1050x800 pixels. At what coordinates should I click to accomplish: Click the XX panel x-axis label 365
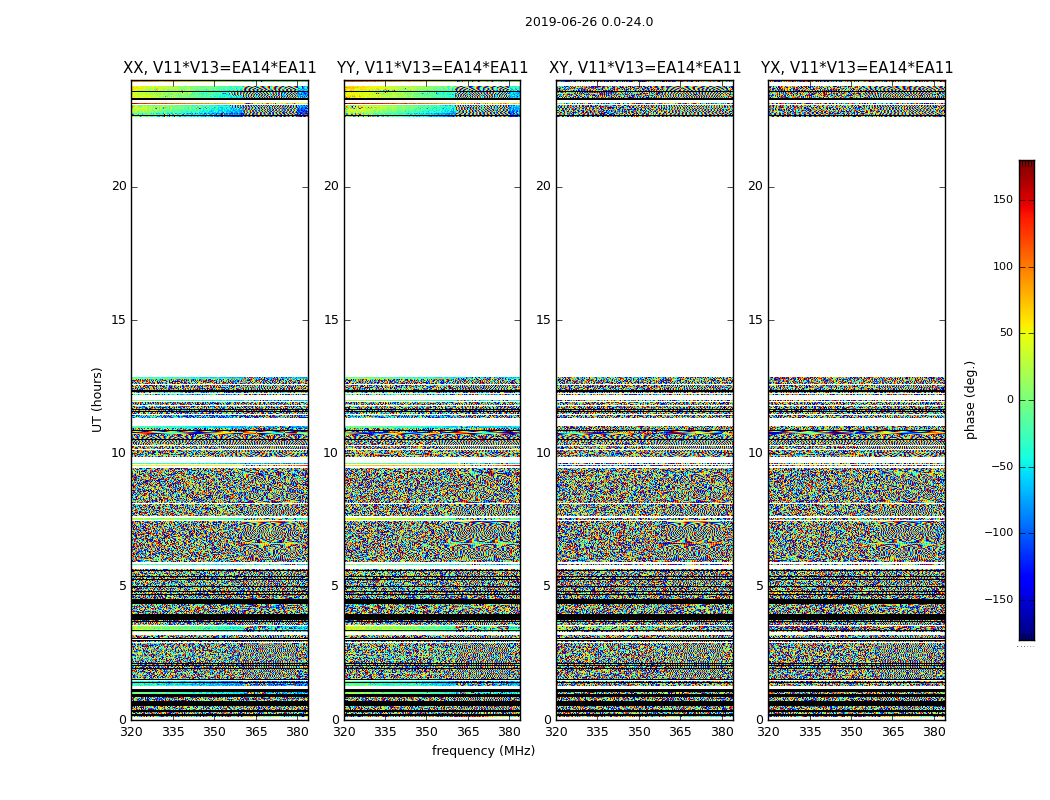pyautogui.click(x=256, y=732)
